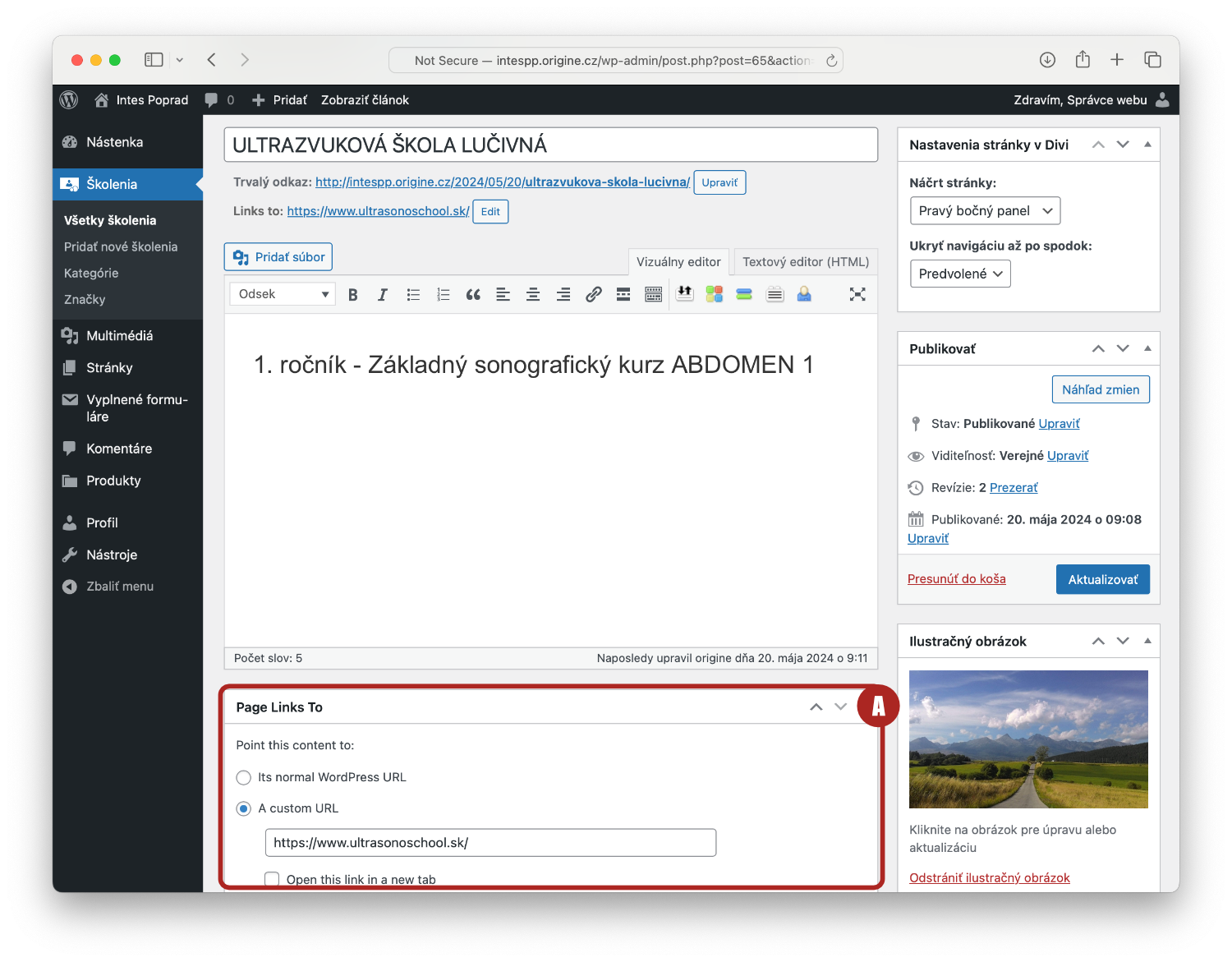The height and width of the screenshot is (962, 1232).
Task: Open Pridať nové školenia submenu item
Action: [x=121, y=246]
